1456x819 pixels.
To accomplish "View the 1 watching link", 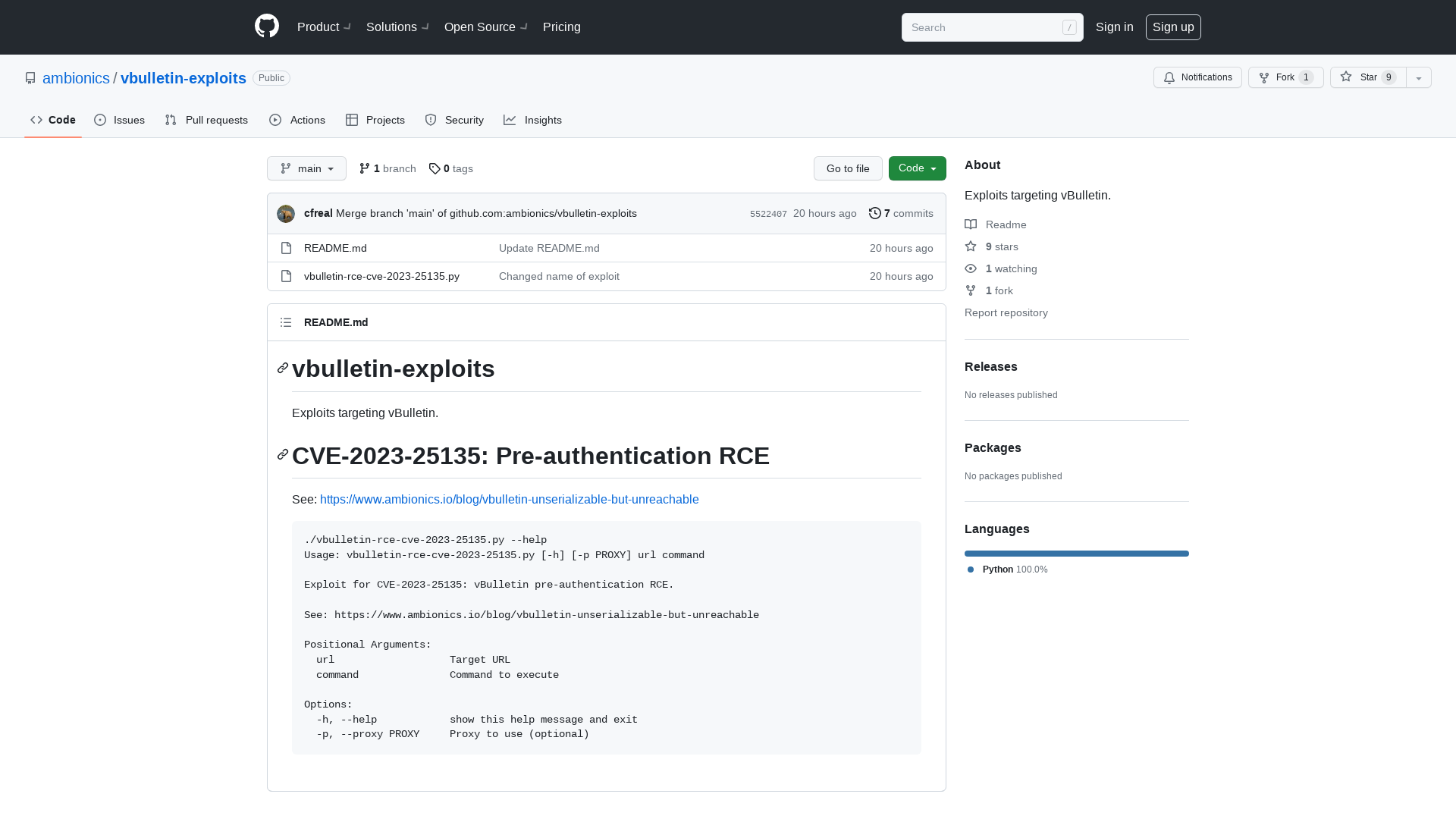I will 1001,268.
